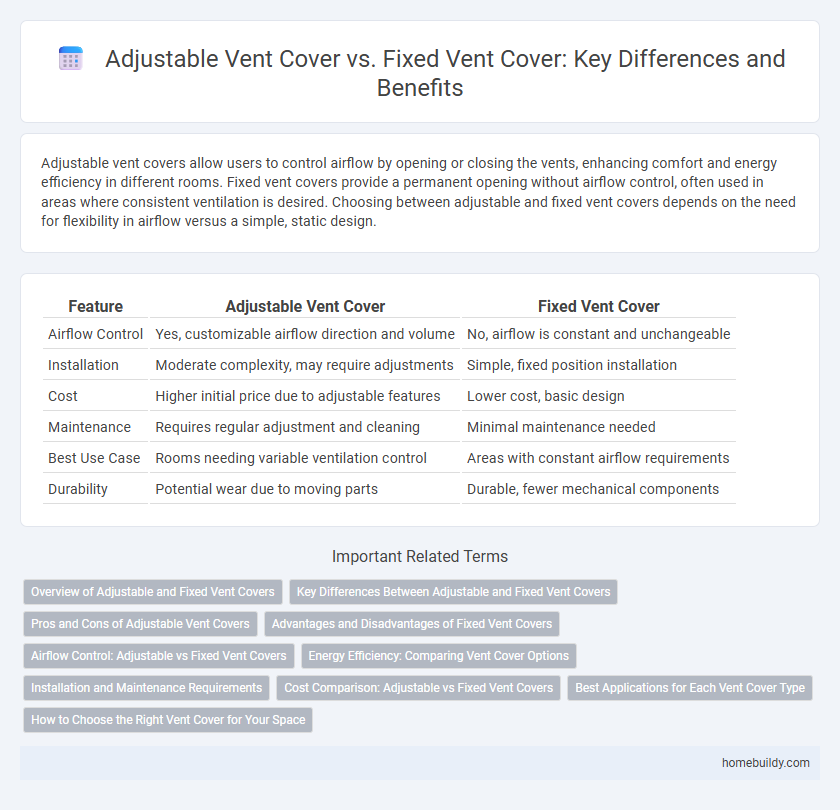Click the Airflow Control comparison tag

(x=158, y=656)
